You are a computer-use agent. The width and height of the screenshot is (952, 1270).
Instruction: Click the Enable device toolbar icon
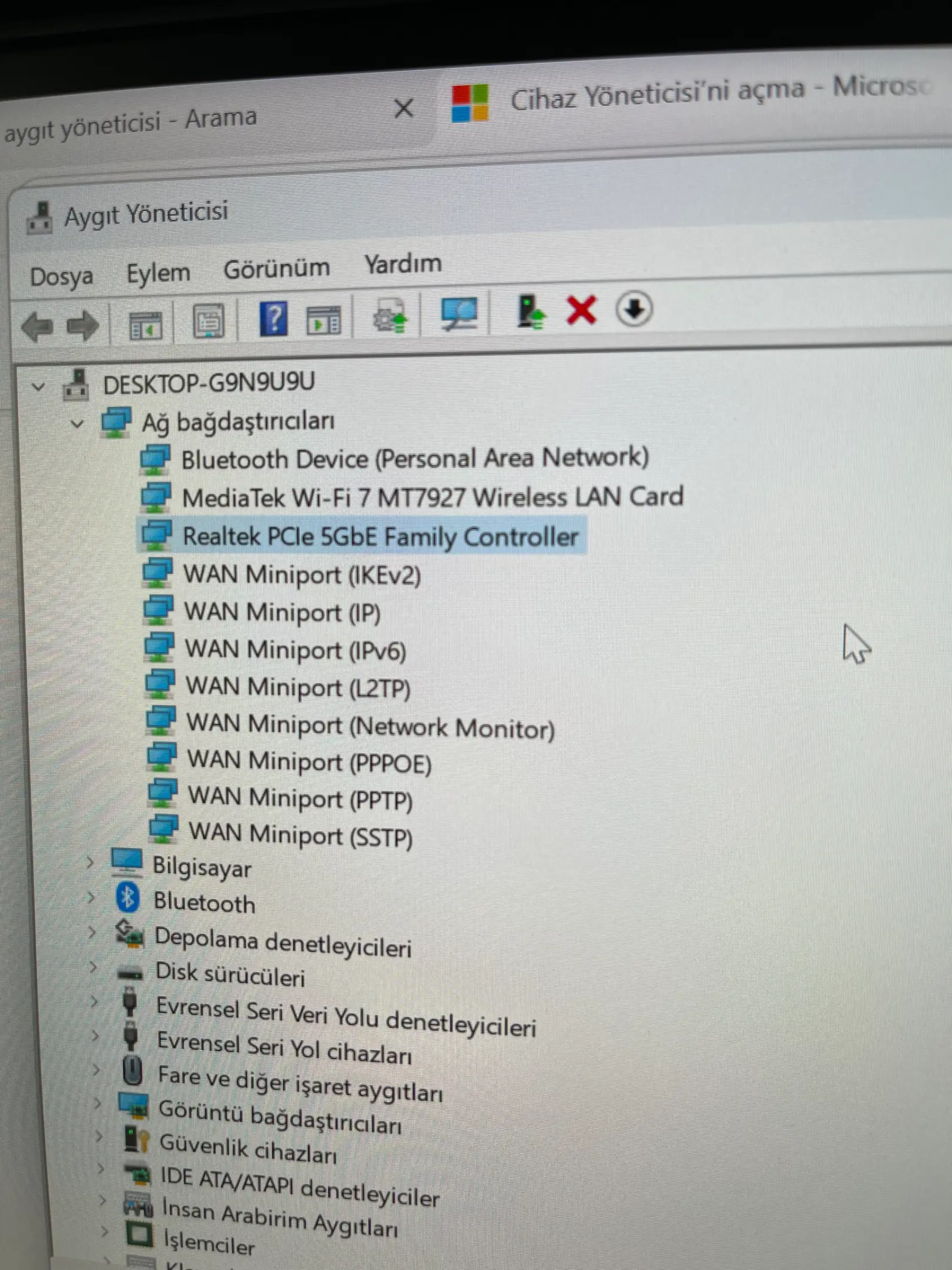[x=531, y=312]
